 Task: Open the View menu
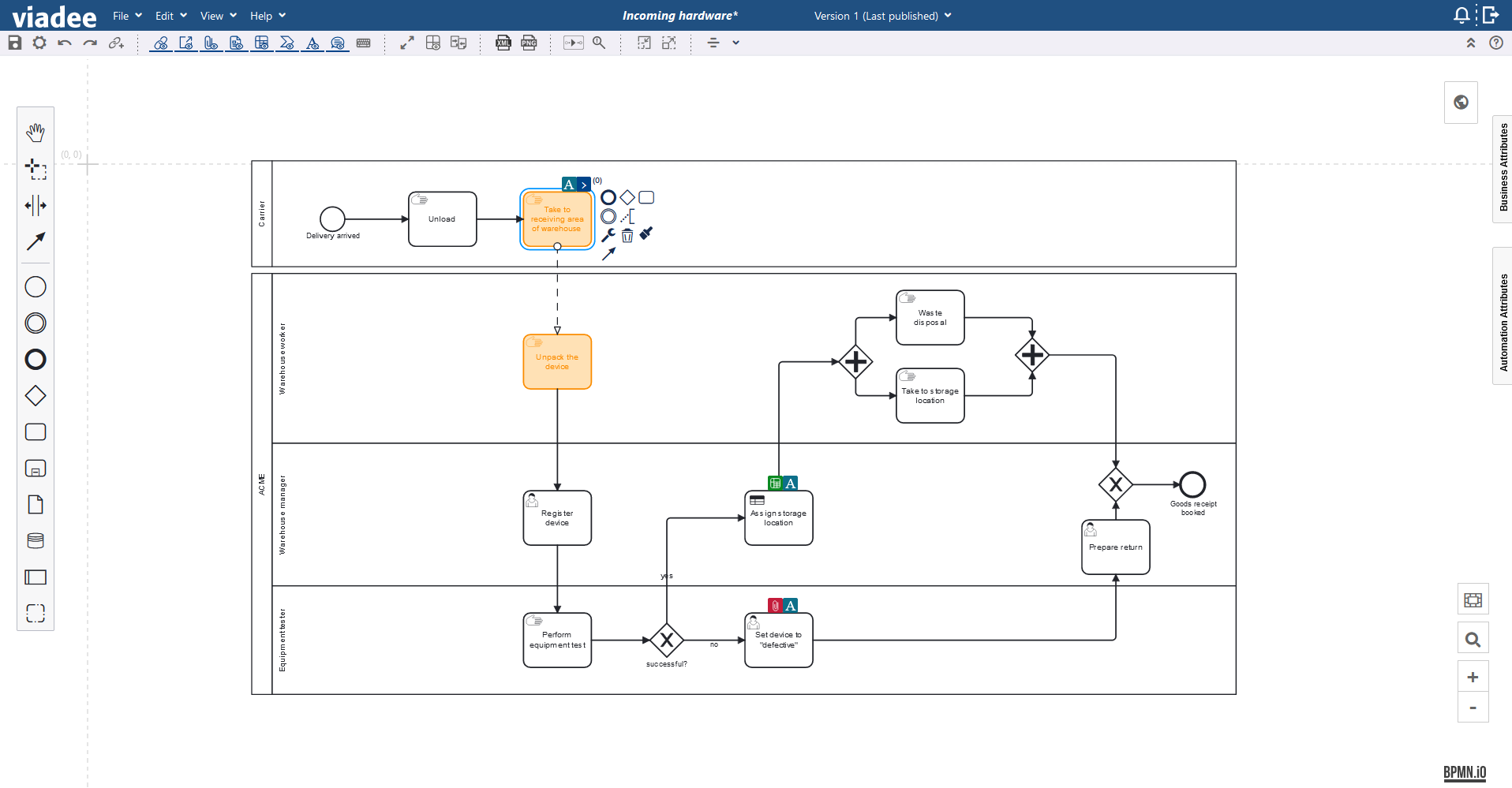click(219, 16)
